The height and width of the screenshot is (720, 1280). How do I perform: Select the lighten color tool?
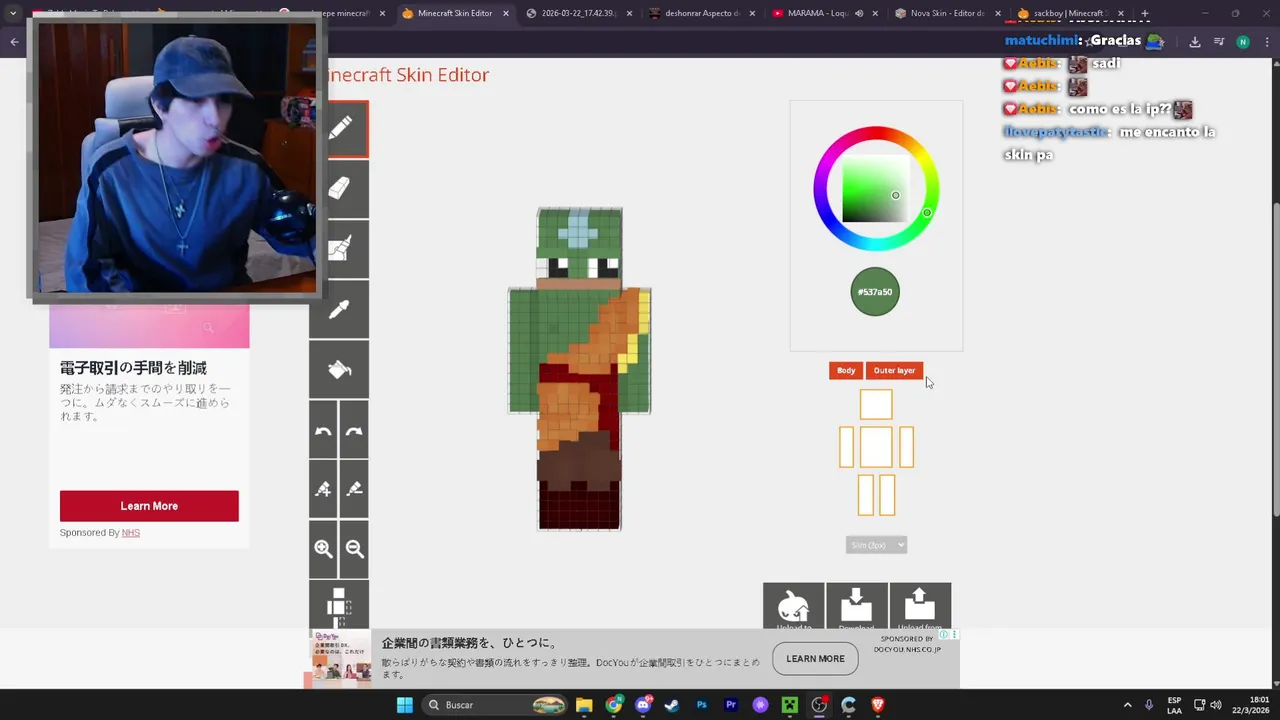pyautogui.click(x=323, y=489)
